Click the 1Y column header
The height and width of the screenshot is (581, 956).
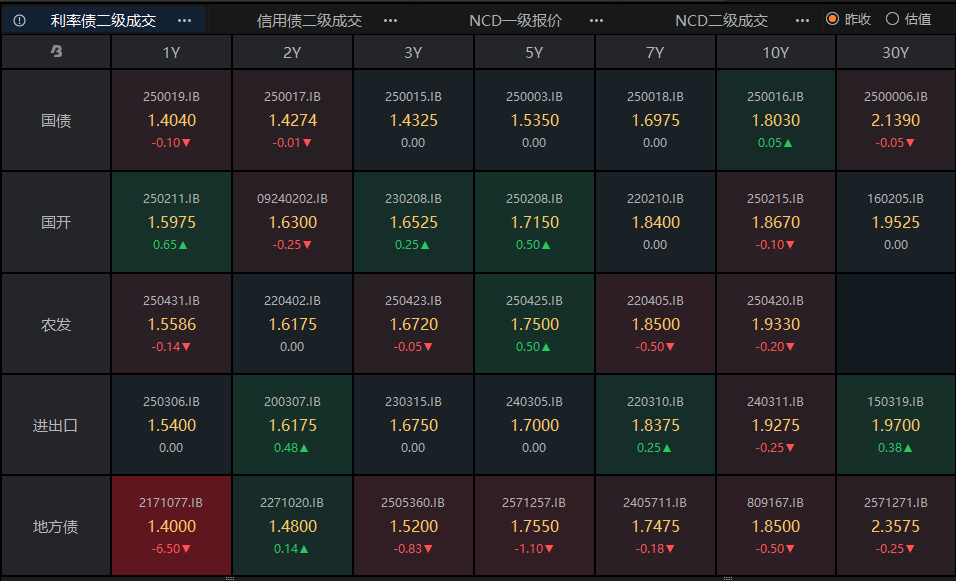(x=171, y=52)
